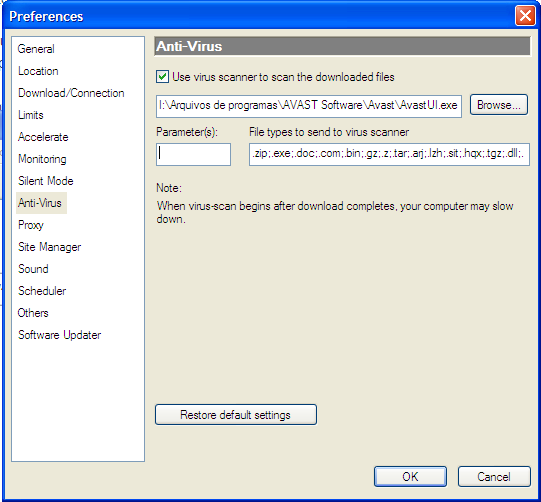
Task: Switch to Silent Mode settings
Action: click(x=46, y=181)
